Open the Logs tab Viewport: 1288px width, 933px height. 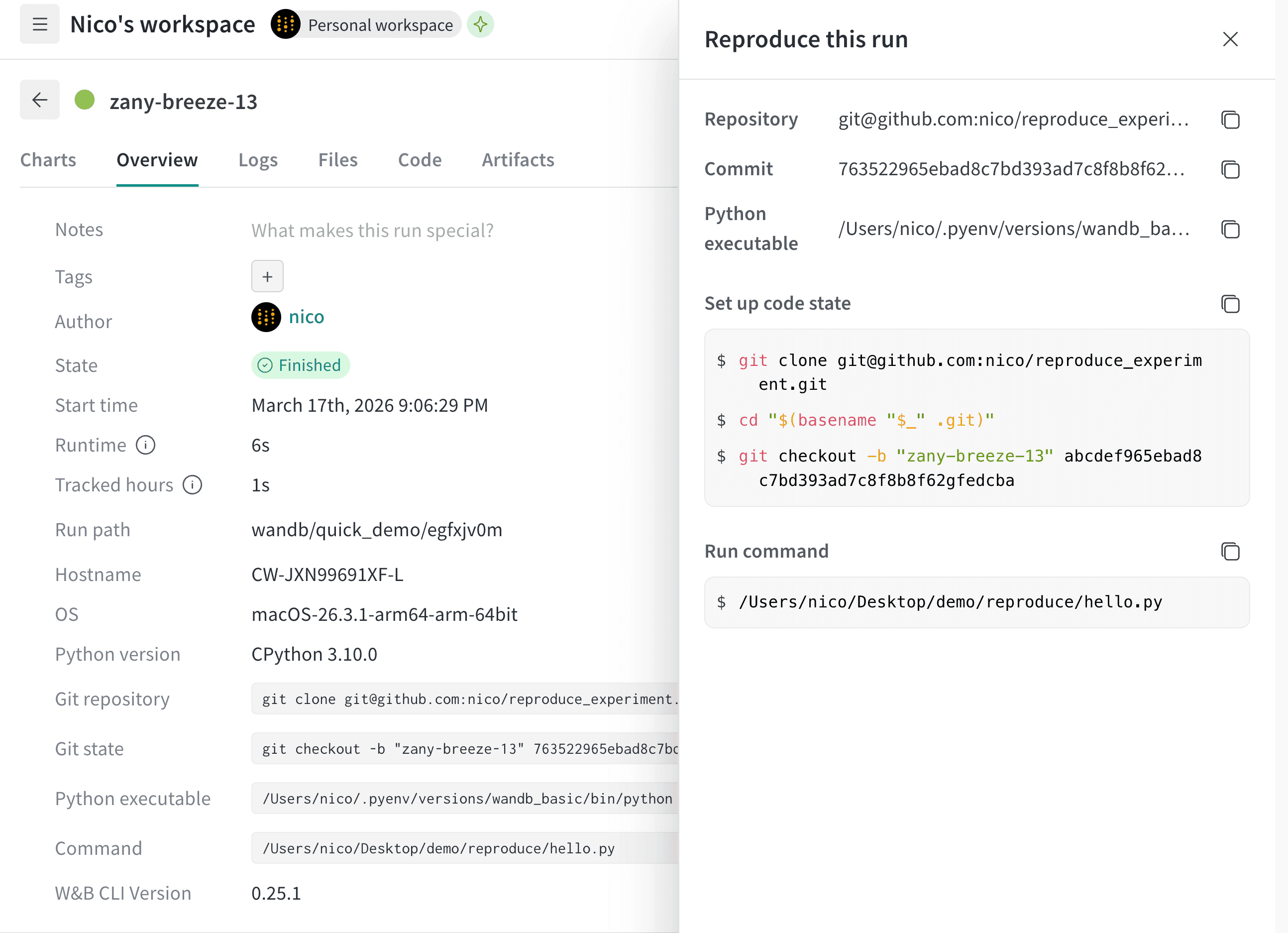point(258,160)
